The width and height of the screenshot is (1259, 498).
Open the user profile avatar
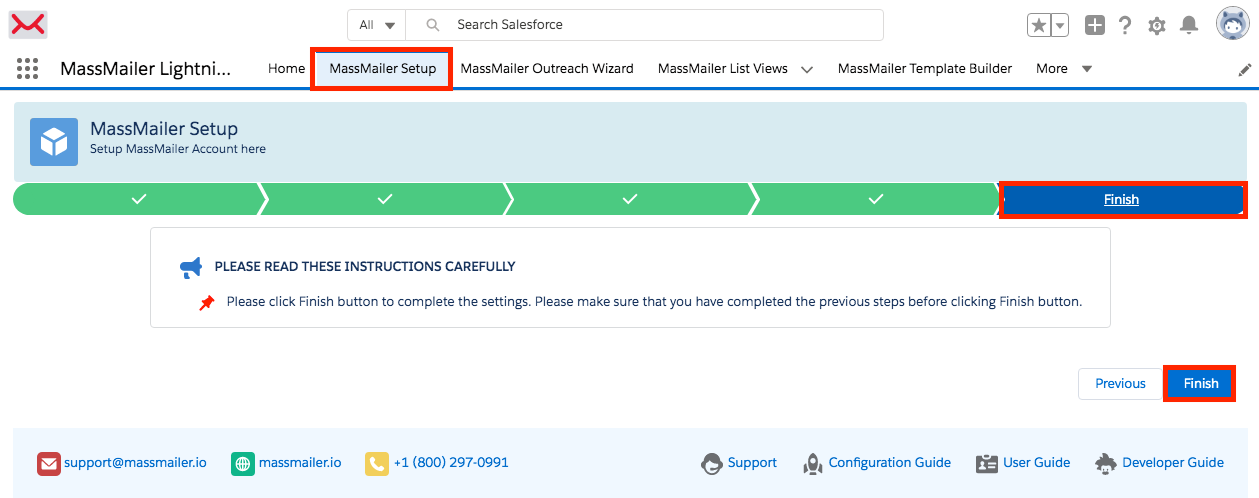(x=1232, y=24)
